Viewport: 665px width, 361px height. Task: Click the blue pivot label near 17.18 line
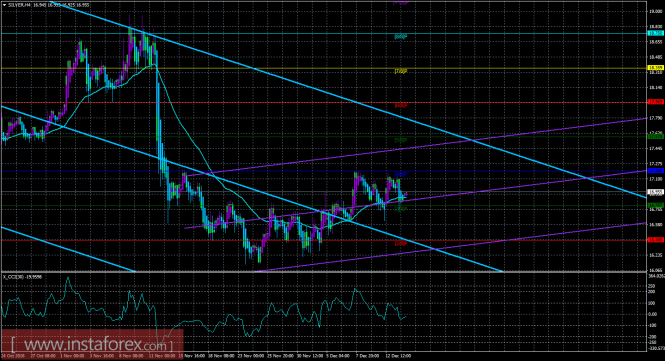(401, 174)
